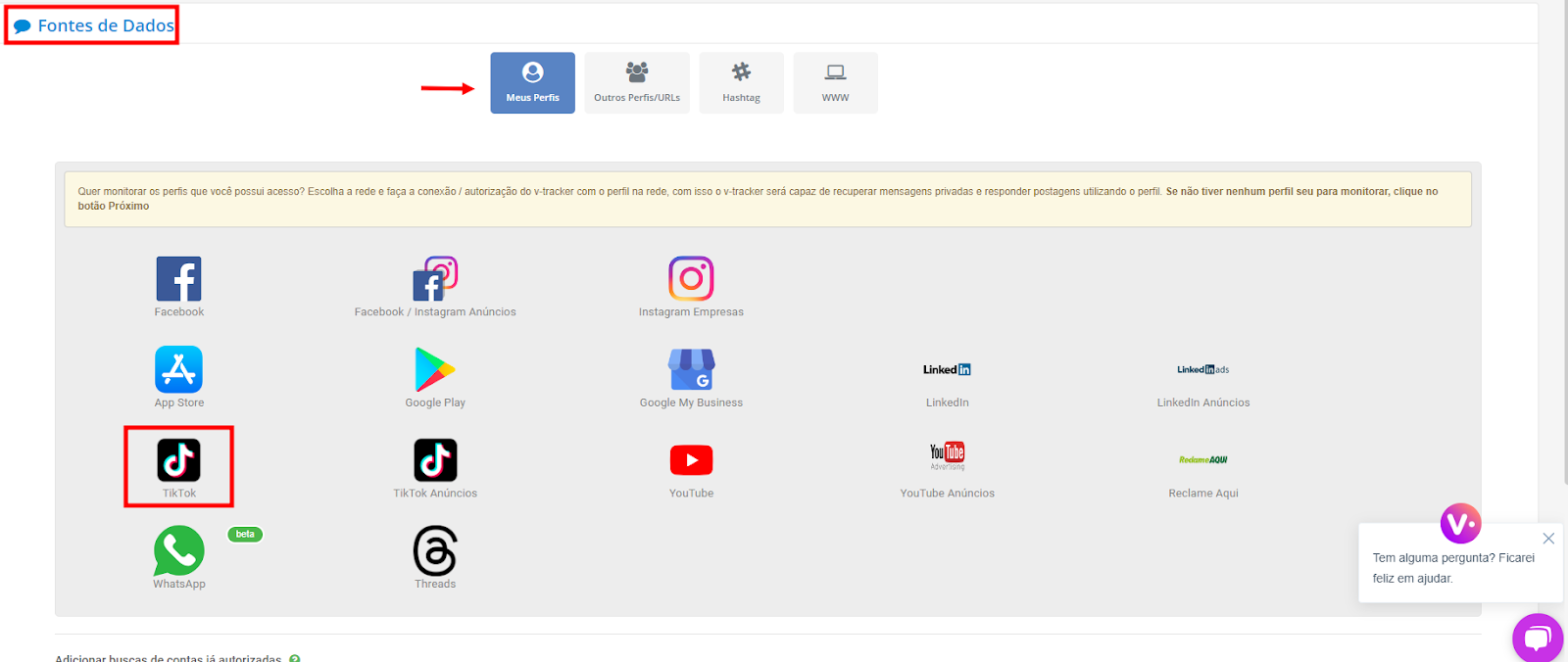Viewport: 1568px width, 662px height.
Task: Click the TikTok Anúncios label
Action: tap(435, 494)
